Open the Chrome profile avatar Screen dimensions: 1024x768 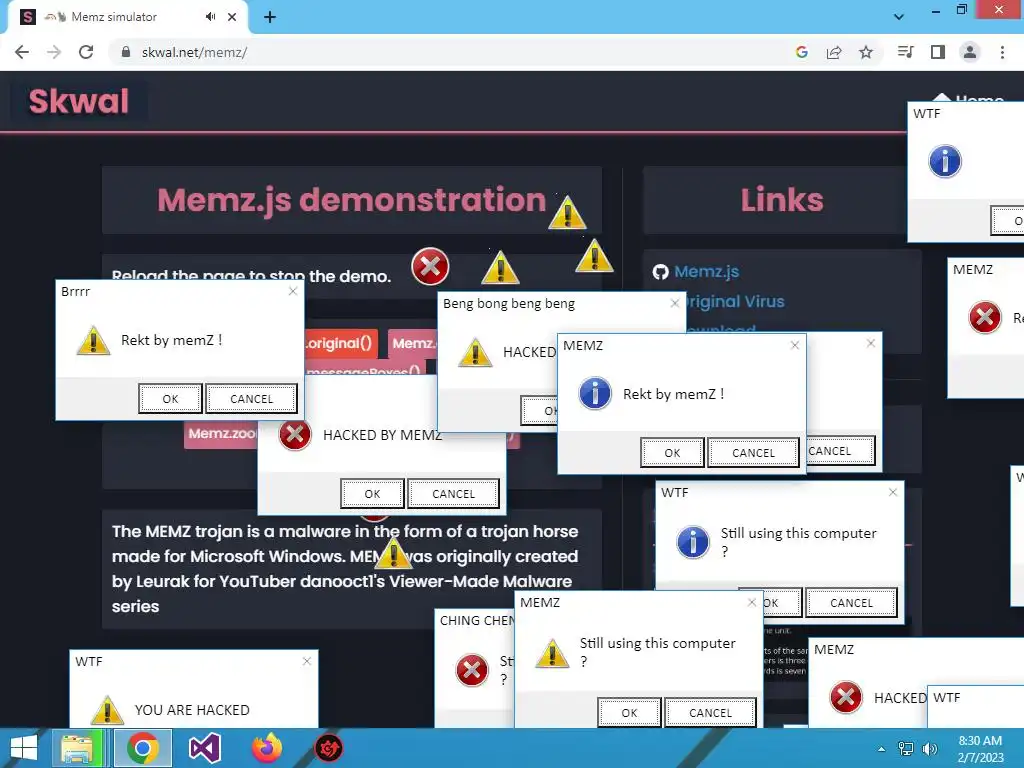click(x=970, y=52)
